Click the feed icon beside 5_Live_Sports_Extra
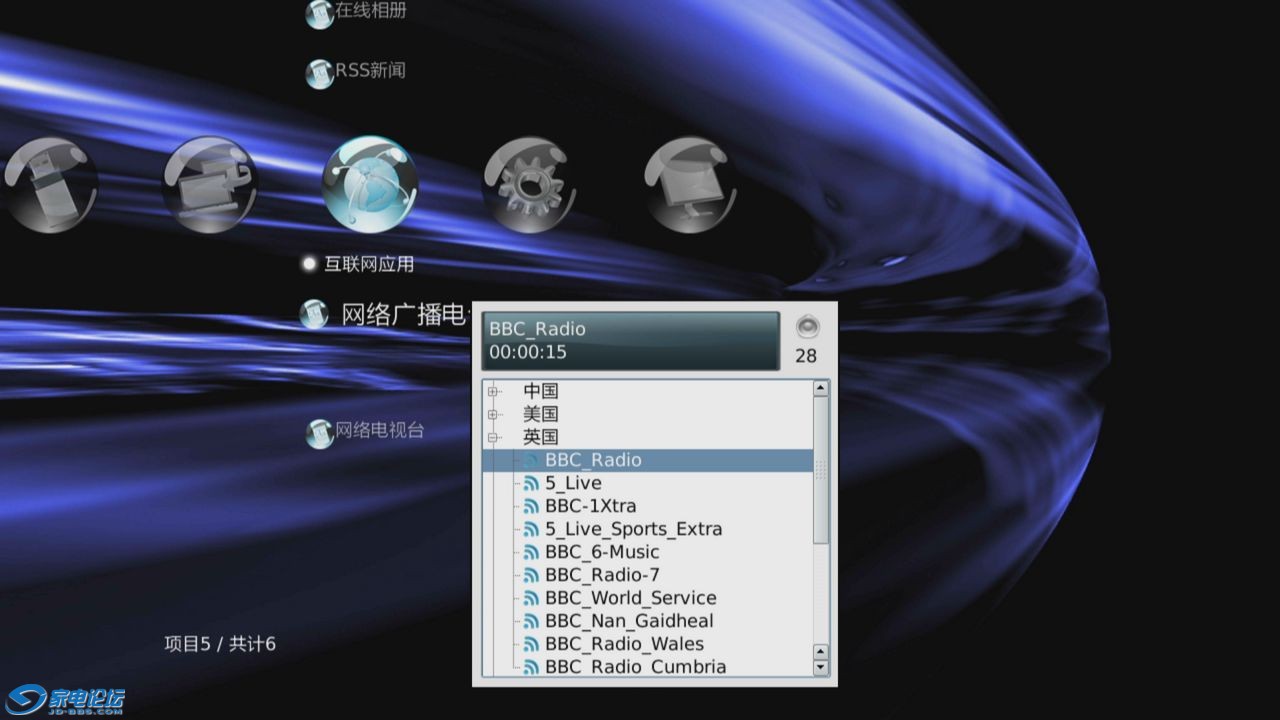The width and height of the screenshot is (1280, 720). (531, 530)
